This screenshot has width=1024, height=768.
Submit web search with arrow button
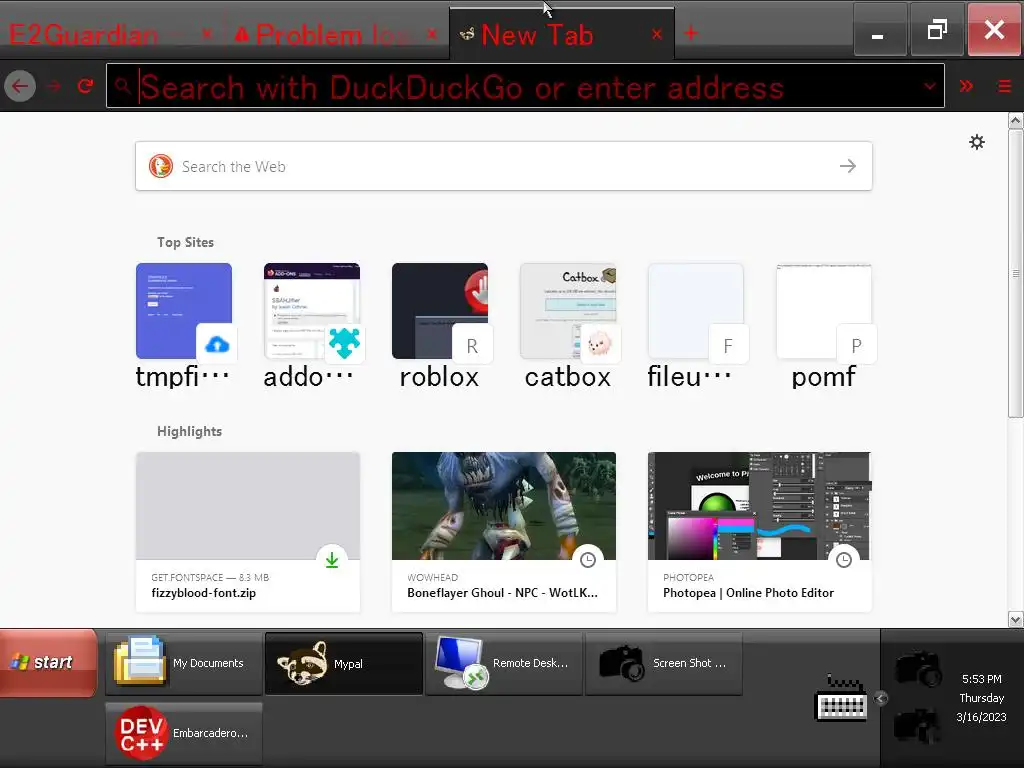tap(848, 167)
